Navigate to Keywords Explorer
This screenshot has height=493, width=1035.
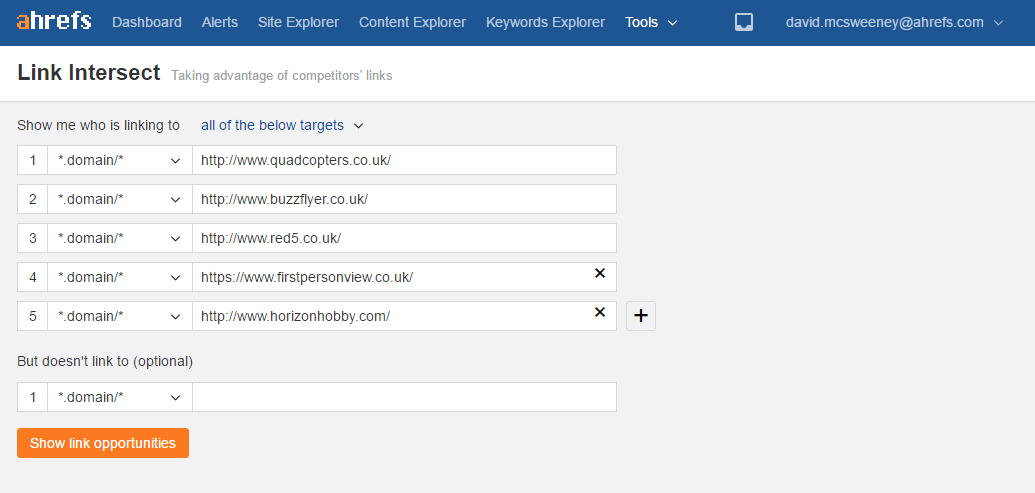coord(545,22)
